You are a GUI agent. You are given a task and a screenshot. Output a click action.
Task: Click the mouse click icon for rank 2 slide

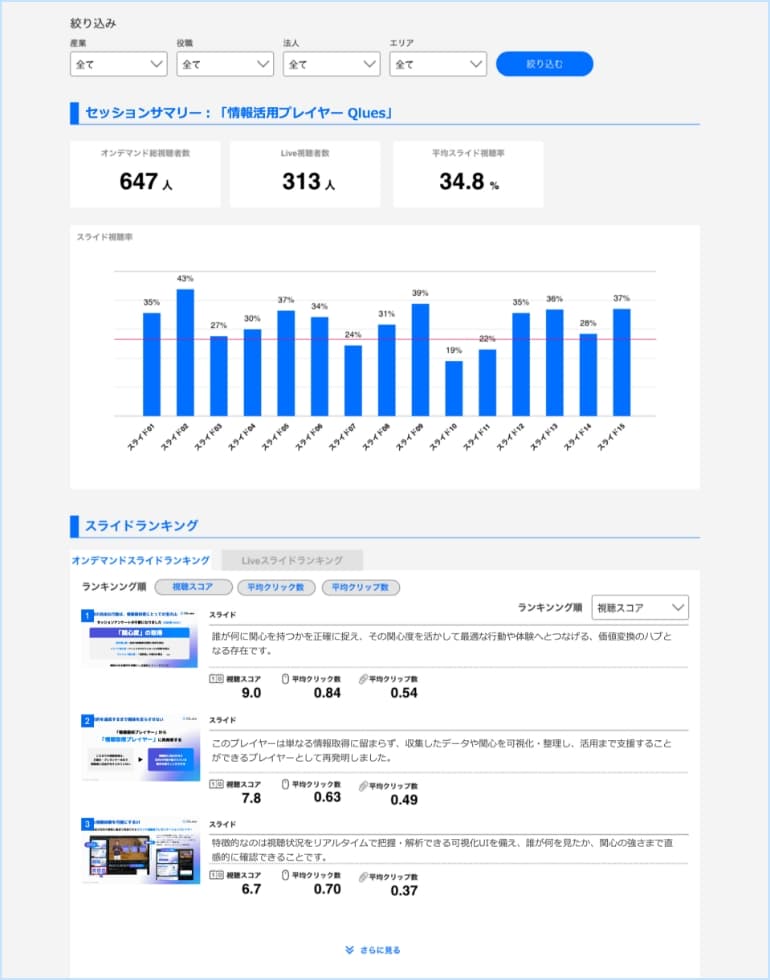click(285, 784)
